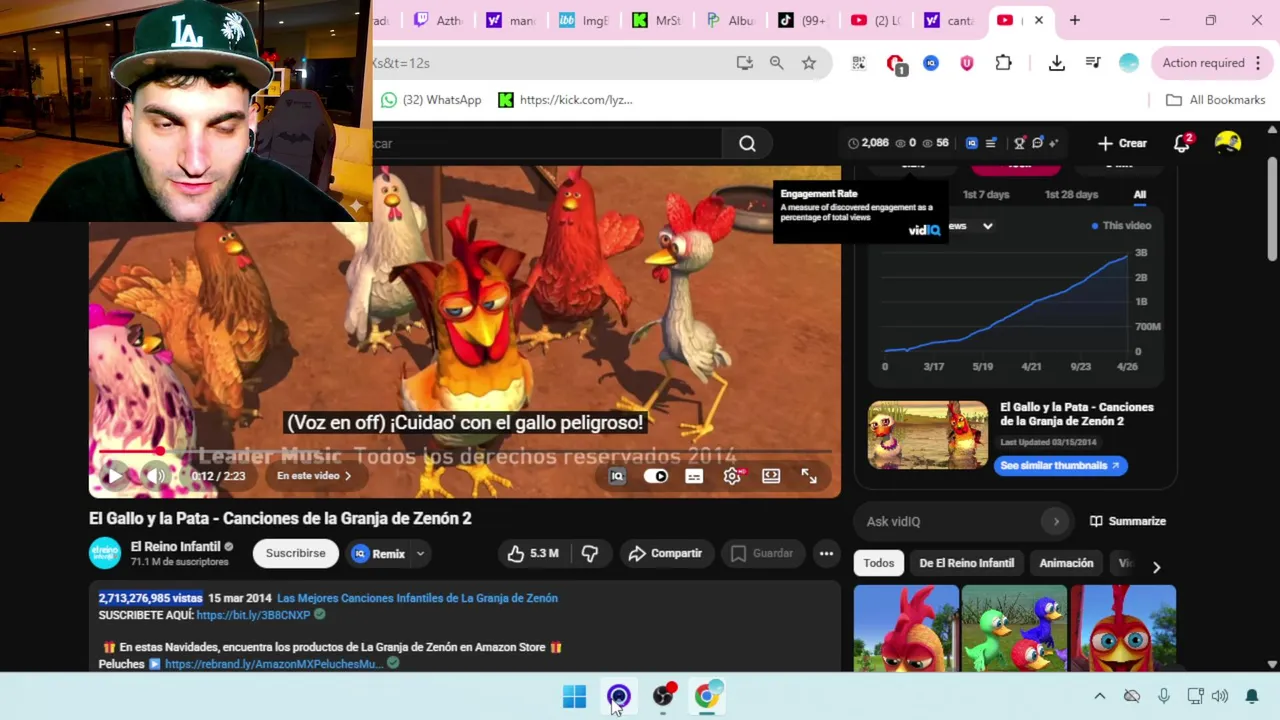
Task: Toggle subtitles in the video player
Action: click(x=694, y=476)
